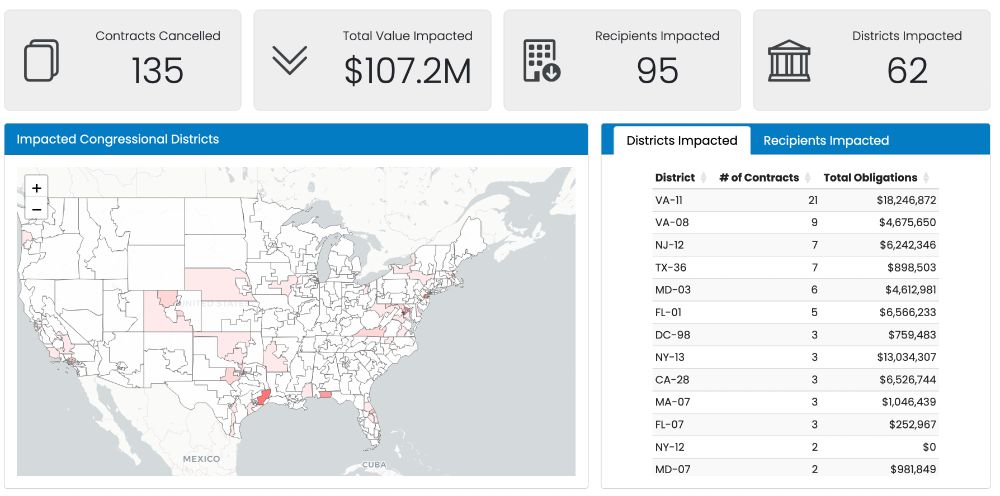The width and height of the screenshot is (1000, 496).
Task: Click the 95 recipients impacted figure
Action: 658,71
